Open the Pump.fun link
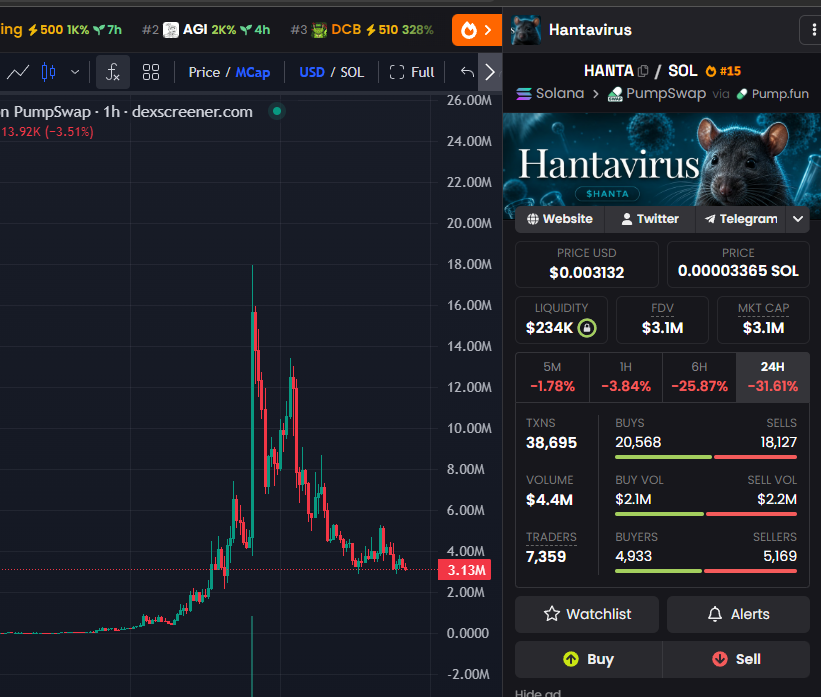 coord(773,94)
